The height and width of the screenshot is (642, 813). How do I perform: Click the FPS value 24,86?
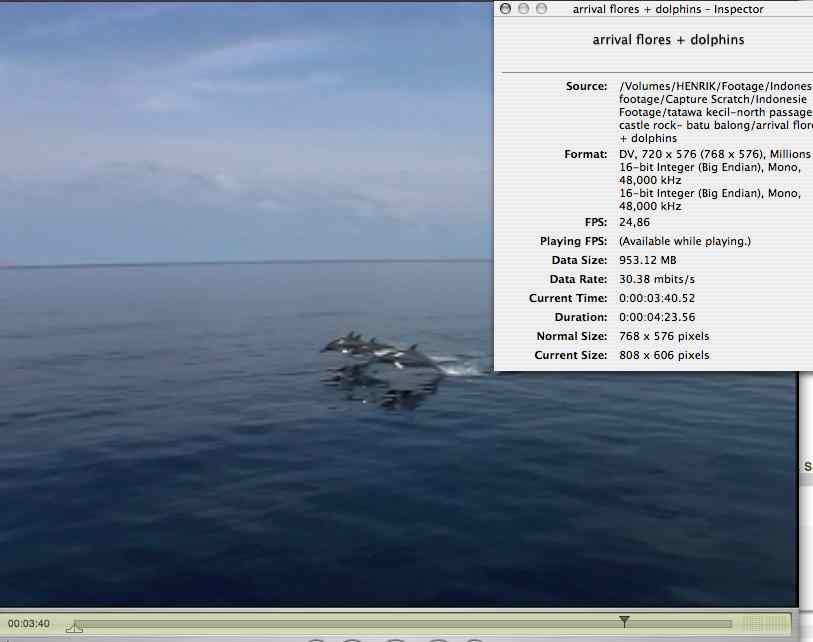pos(634,222)
